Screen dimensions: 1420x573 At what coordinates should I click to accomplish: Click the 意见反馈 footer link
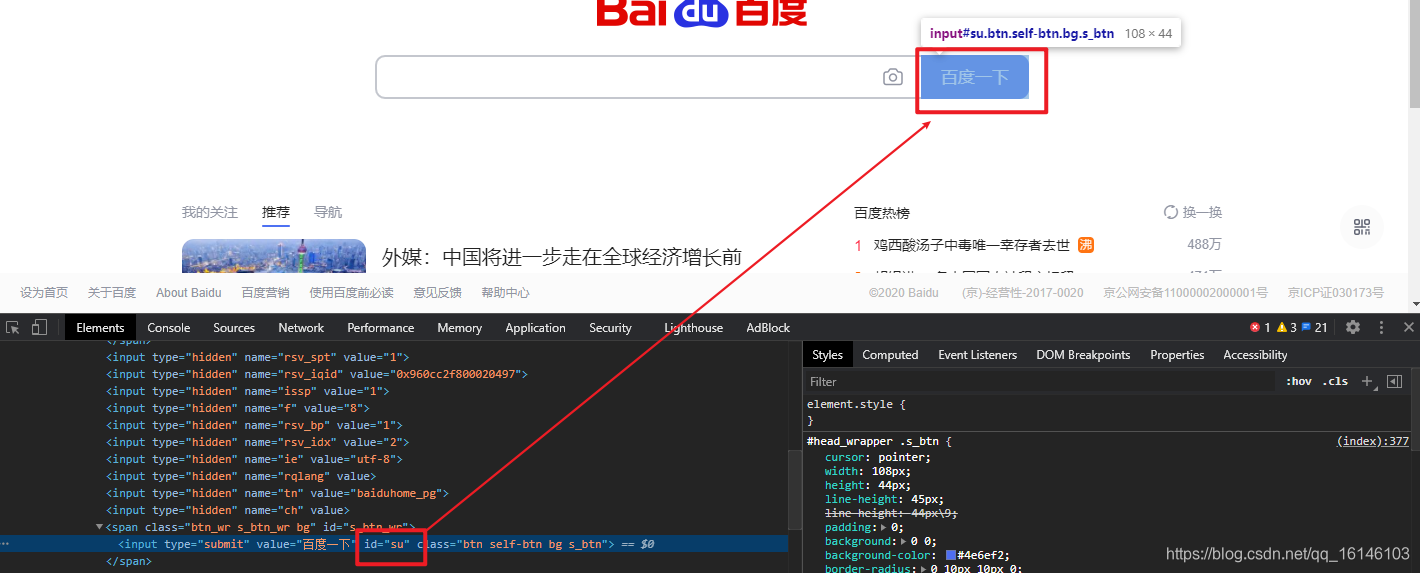437,292
